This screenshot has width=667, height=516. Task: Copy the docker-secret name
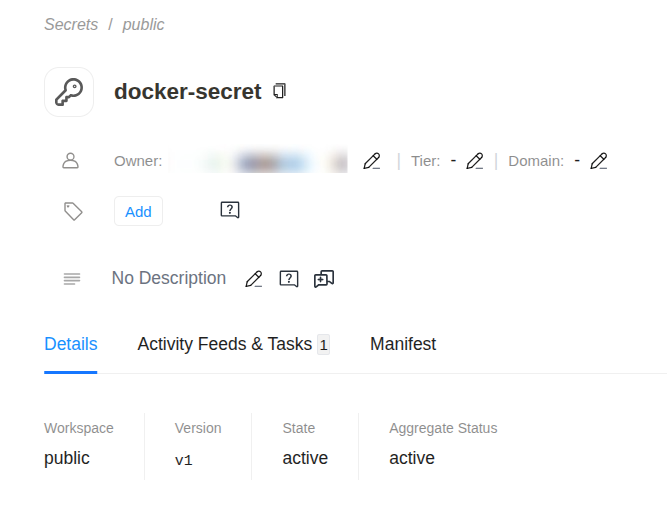click(x=280, y=91)
